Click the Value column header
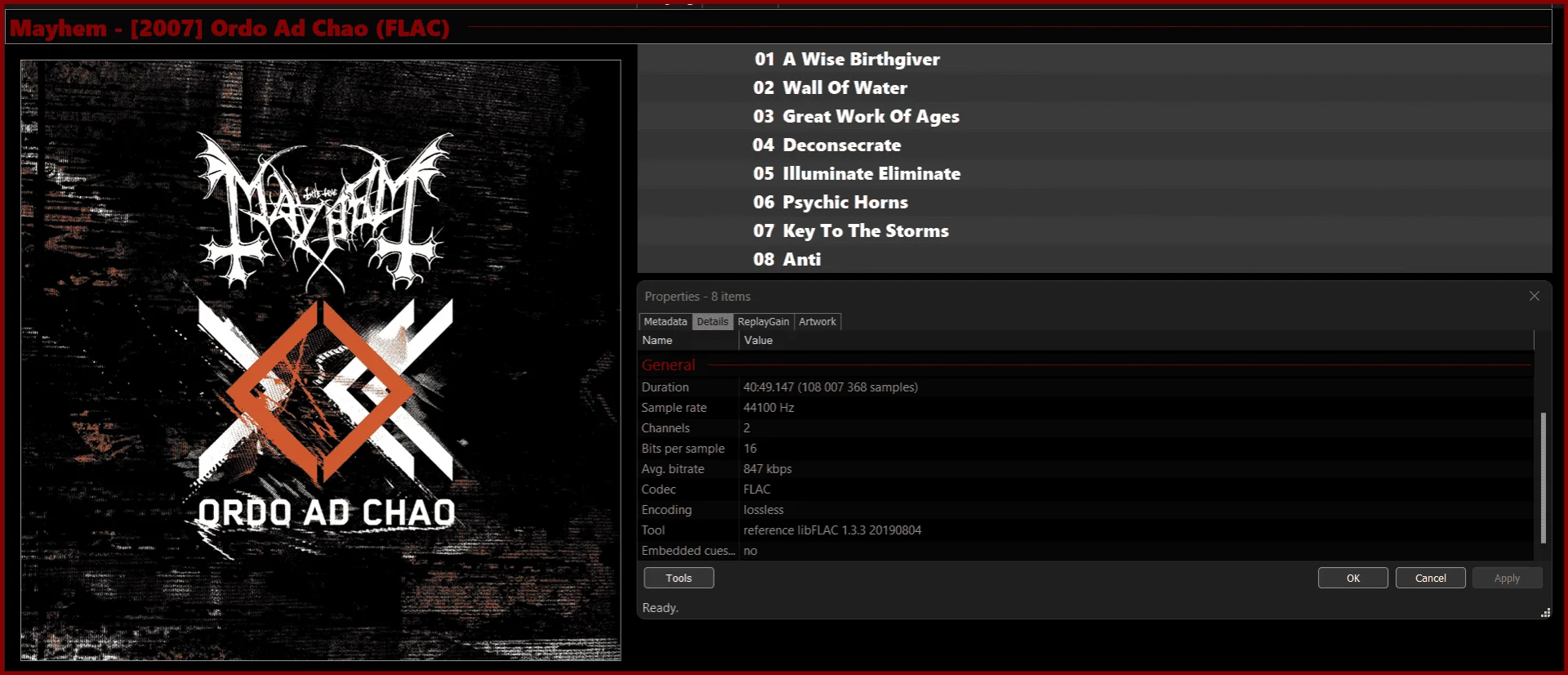Viewport: 1568px width, 675px height. point(1136,341)
